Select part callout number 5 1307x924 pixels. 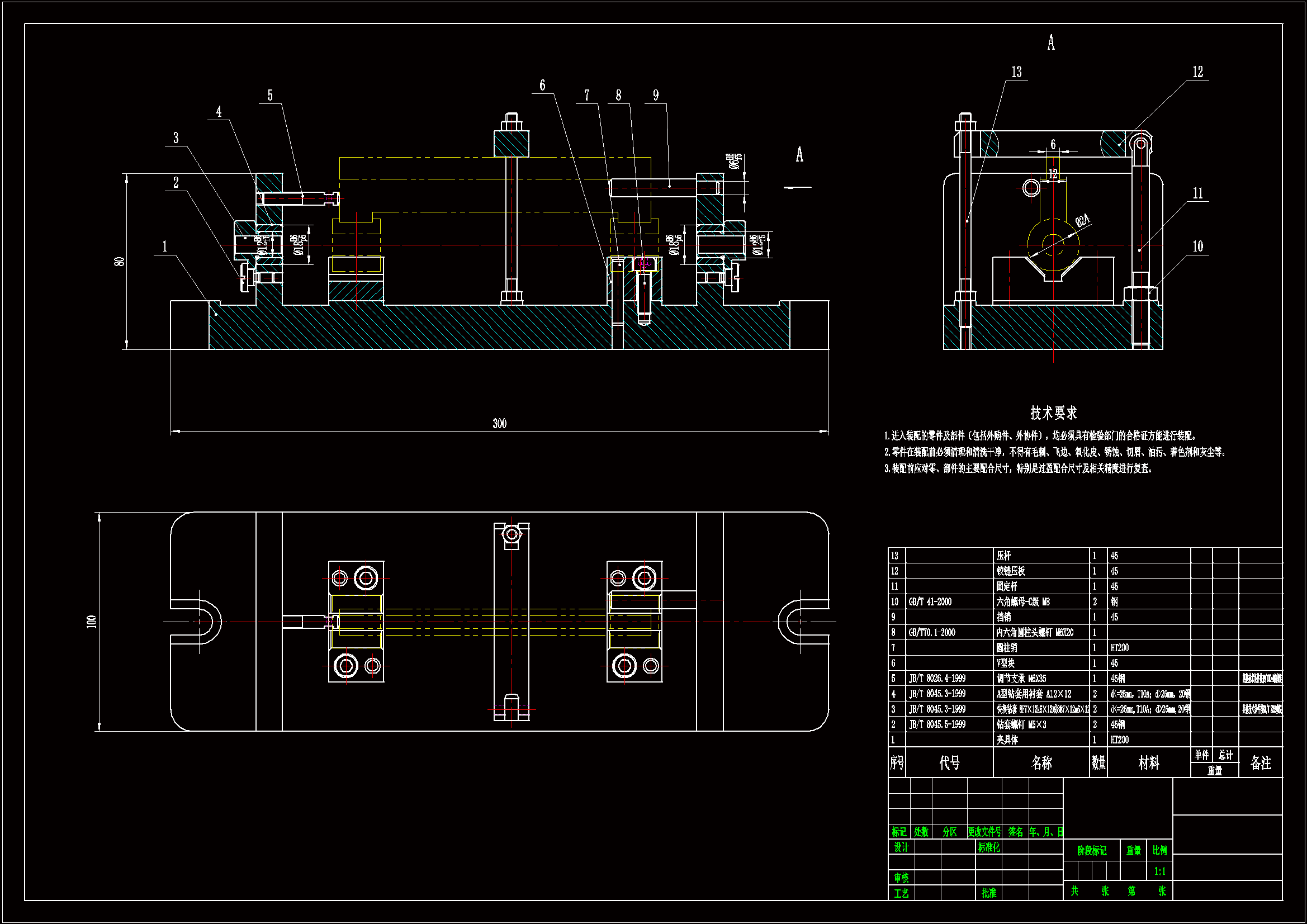[270, 95]
